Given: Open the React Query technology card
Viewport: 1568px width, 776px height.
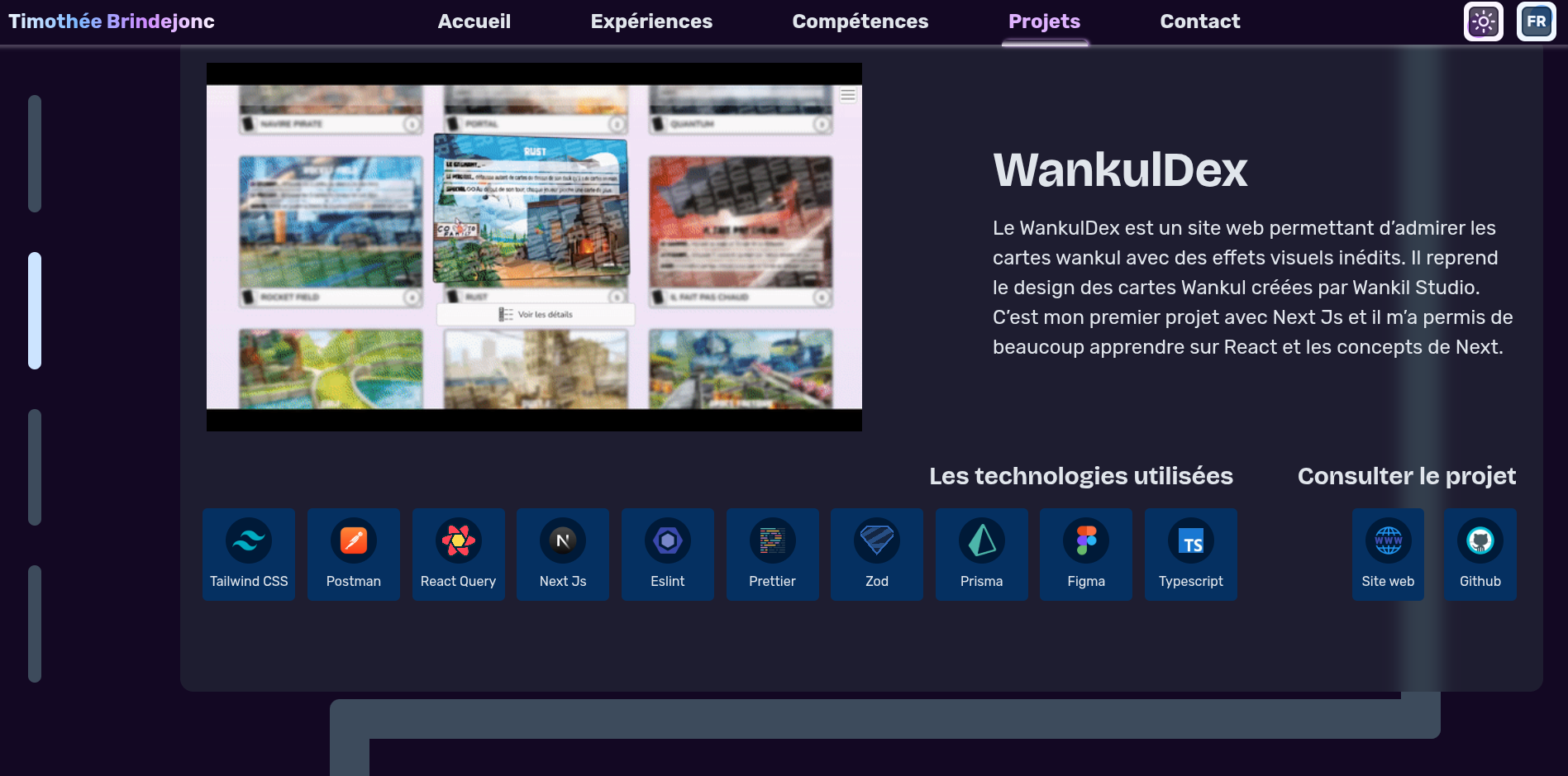Looking at the screenshot, I should point(459,554).
